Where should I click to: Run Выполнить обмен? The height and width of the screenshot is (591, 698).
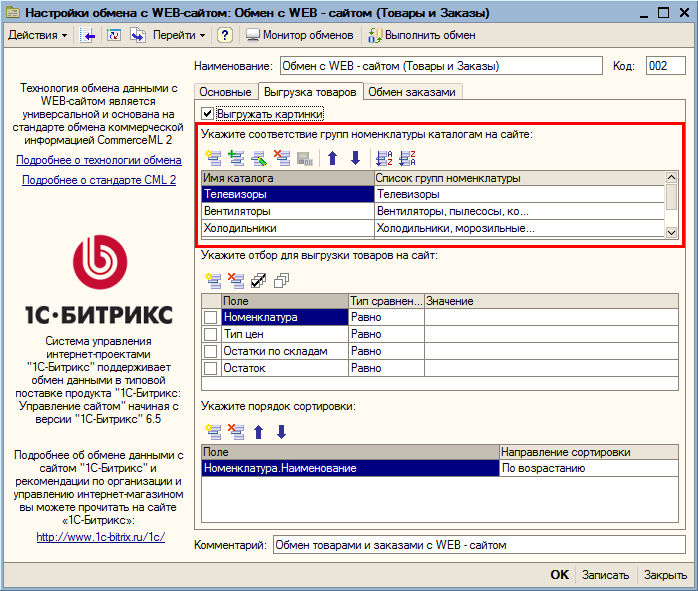(x=422, y=35)
